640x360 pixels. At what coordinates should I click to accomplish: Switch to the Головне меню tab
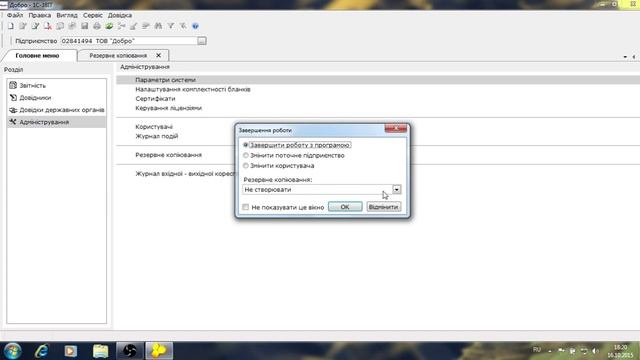click(x=38, y=56)
